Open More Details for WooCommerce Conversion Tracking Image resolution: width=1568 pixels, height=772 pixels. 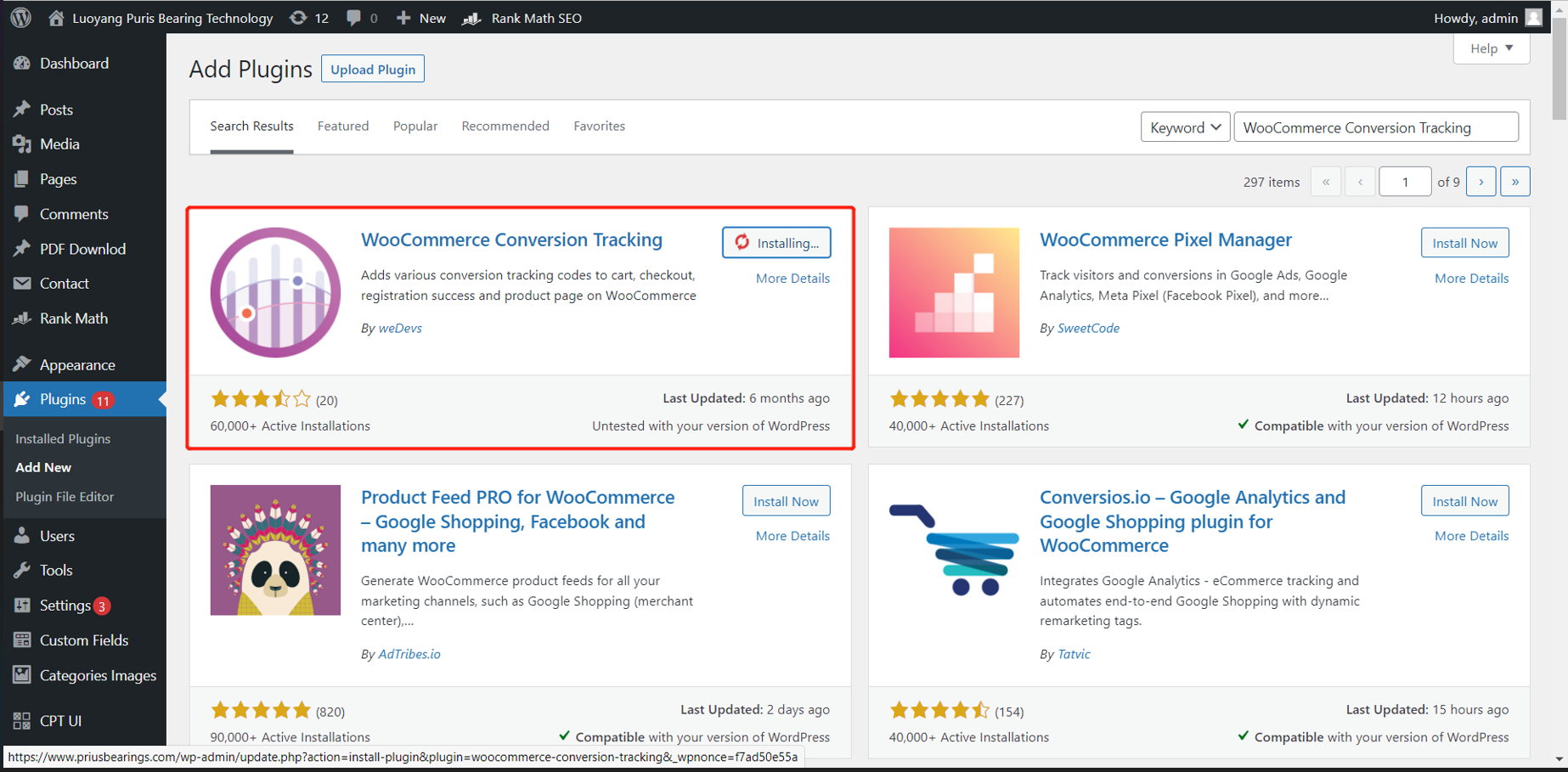pyautogui.click(x=792, y=278)
